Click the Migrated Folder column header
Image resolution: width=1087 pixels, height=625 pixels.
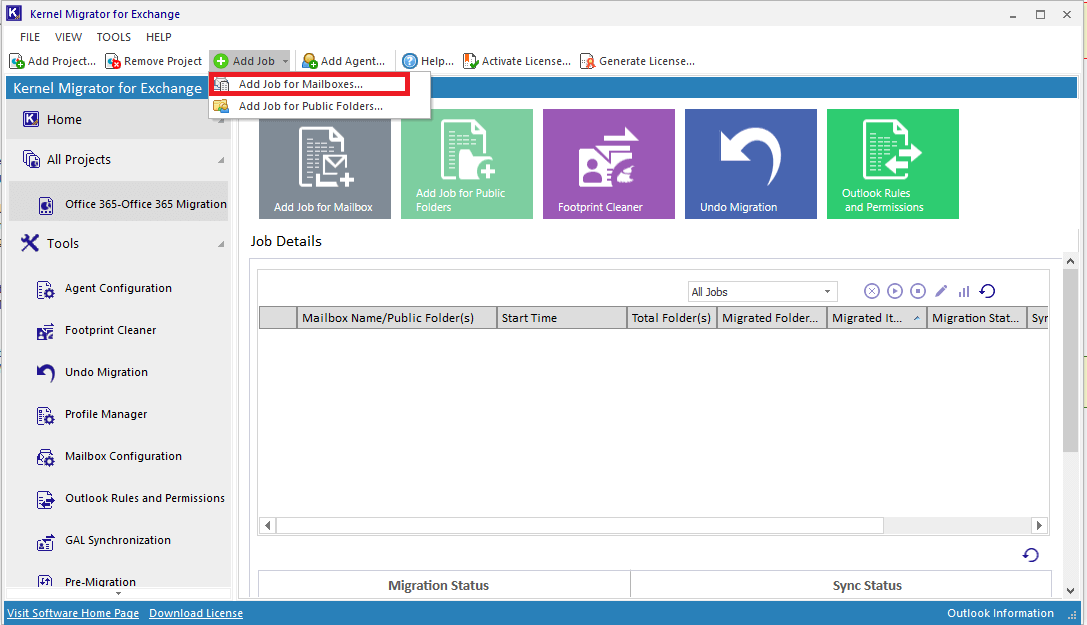tap(772, 317)
